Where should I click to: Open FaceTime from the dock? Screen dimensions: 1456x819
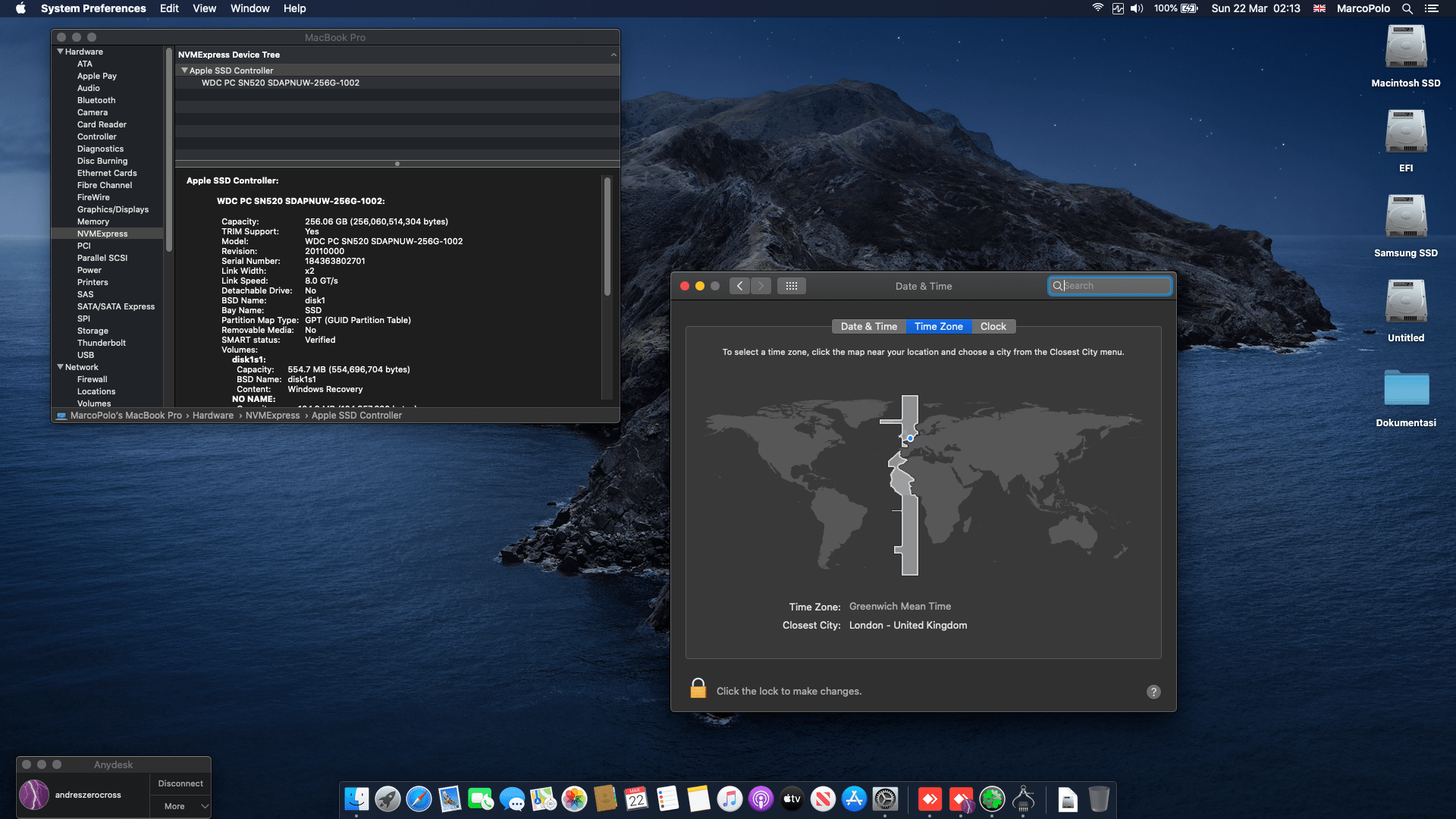coord(481,799)
